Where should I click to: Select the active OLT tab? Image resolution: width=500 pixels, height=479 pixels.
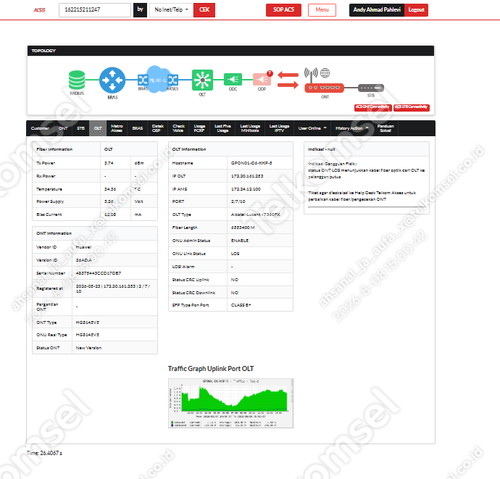pos(98,128)
